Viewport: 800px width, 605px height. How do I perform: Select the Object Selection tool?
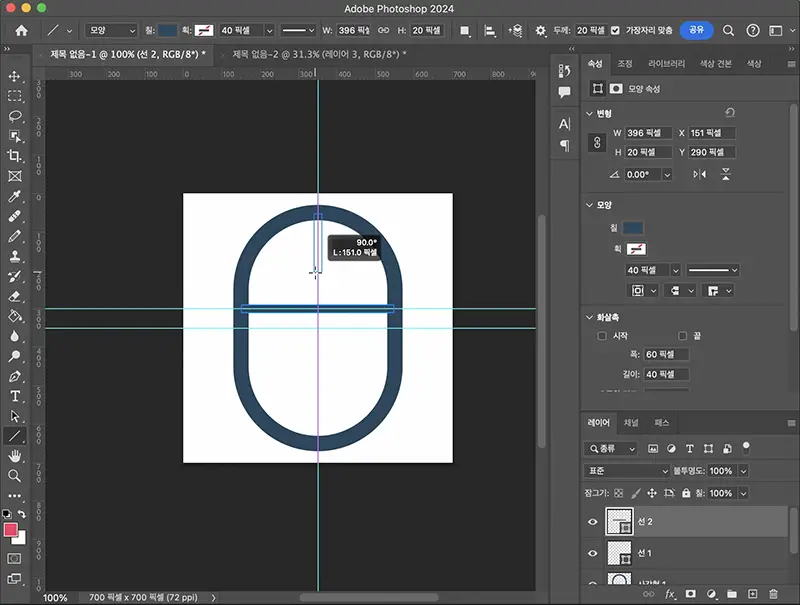tap(14, 136)
